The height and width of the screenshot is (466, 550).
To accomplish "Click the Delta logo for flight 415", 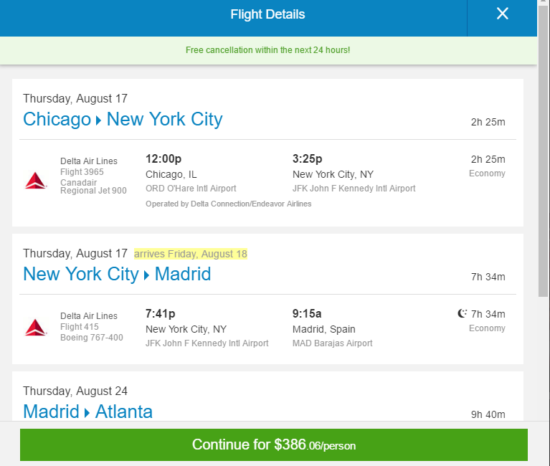I will [x=35, y=327].
